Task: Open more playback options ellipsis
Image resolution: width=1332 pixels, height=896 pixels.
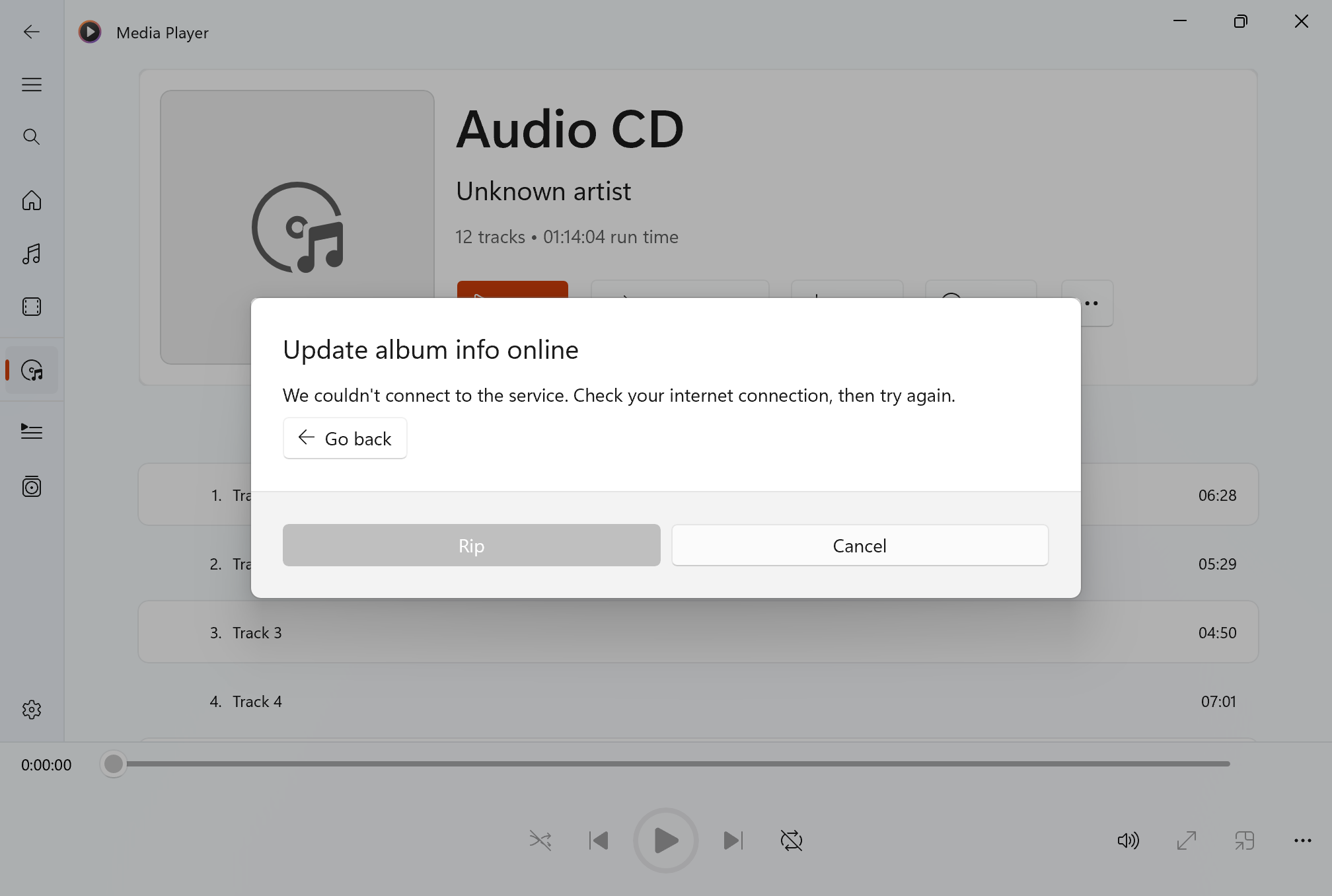Action: pyautogui.click(x=1302, y=840)
